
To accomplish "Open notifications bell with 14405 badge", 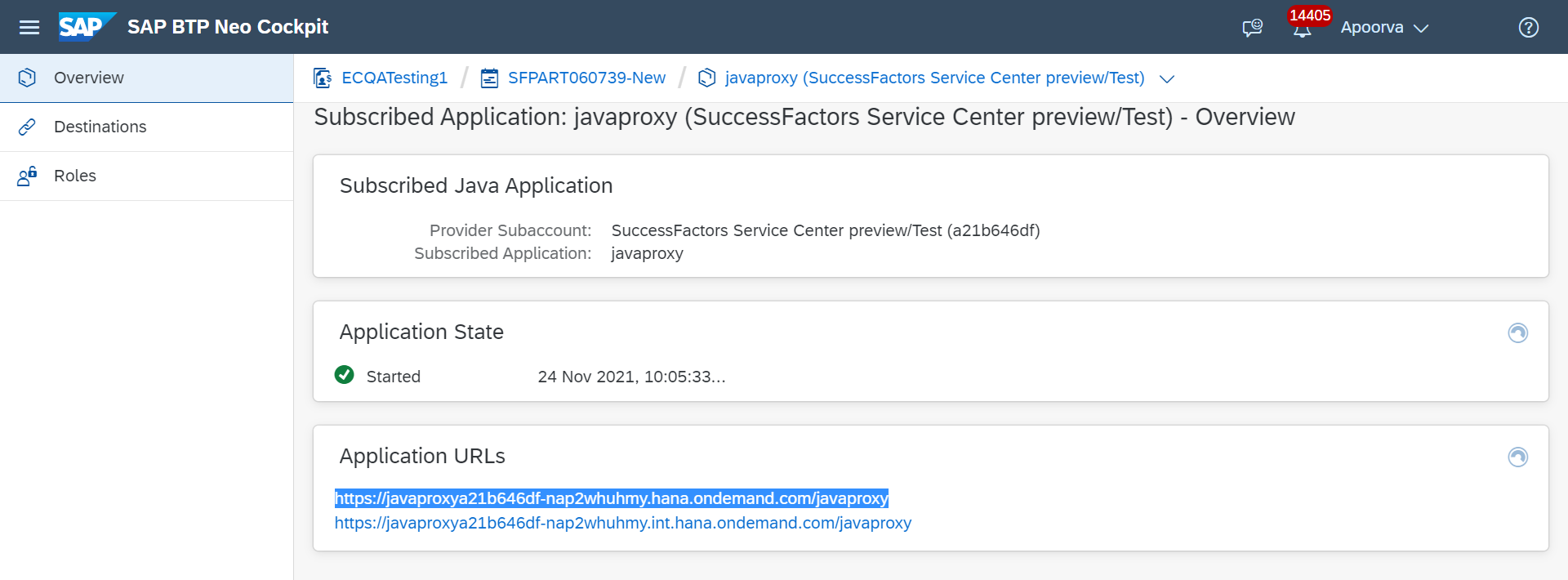I will [1303, 28].
